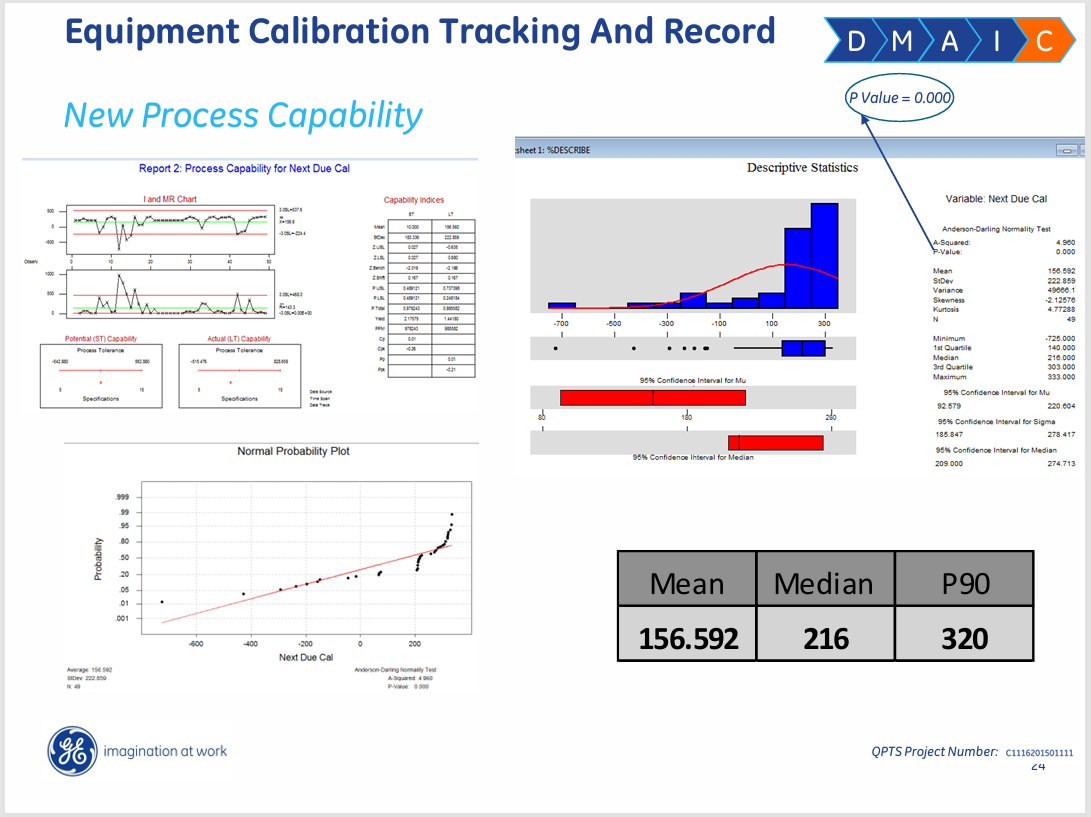Select the 'Median' header cell in summary table
The width and height of the screenshot is (1091, 817).
[x=825, y=579]
